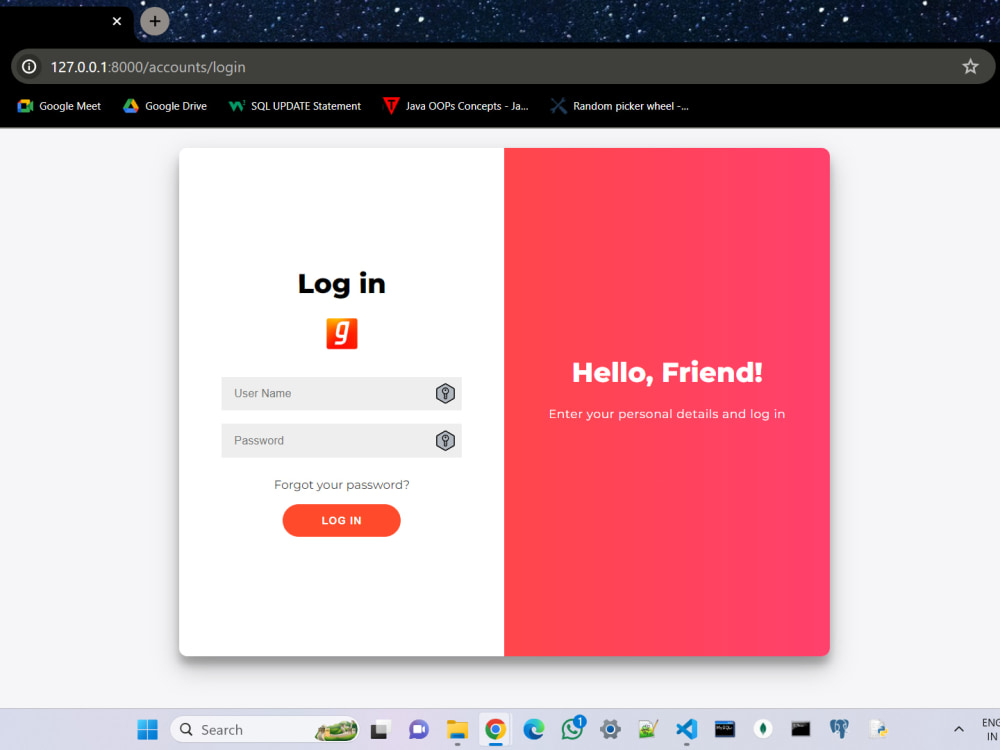Click the password manager key icon in User Name field
This screenshot has width=1000, height=750.
445,393
